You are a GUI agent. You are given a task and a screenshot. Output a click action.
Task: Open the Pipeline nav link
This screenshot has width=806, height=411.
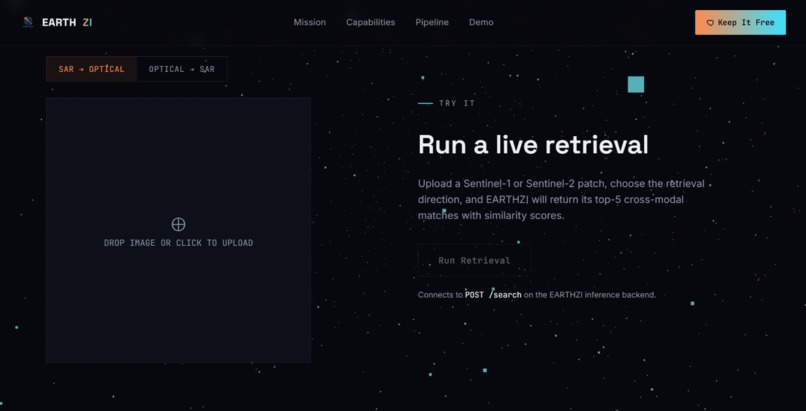click(432, 23)
